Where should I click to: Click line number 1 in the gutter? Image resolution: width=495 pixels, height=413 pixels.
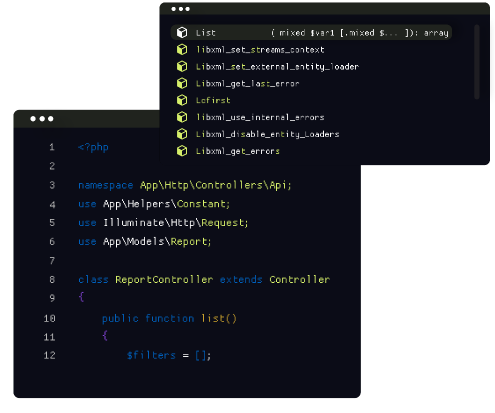52,147
